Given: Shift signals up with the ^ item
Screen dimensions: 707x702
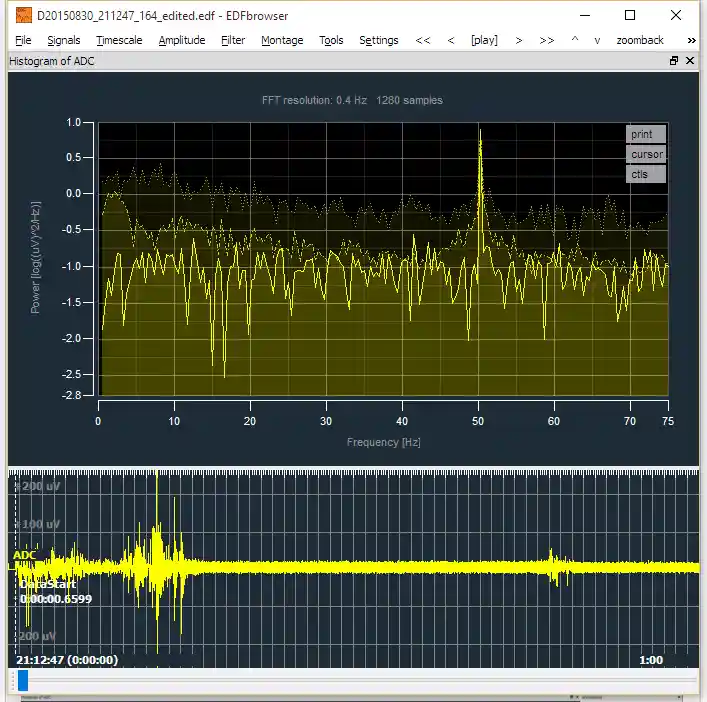Looking at the screenshot, I should pos(574,40).
